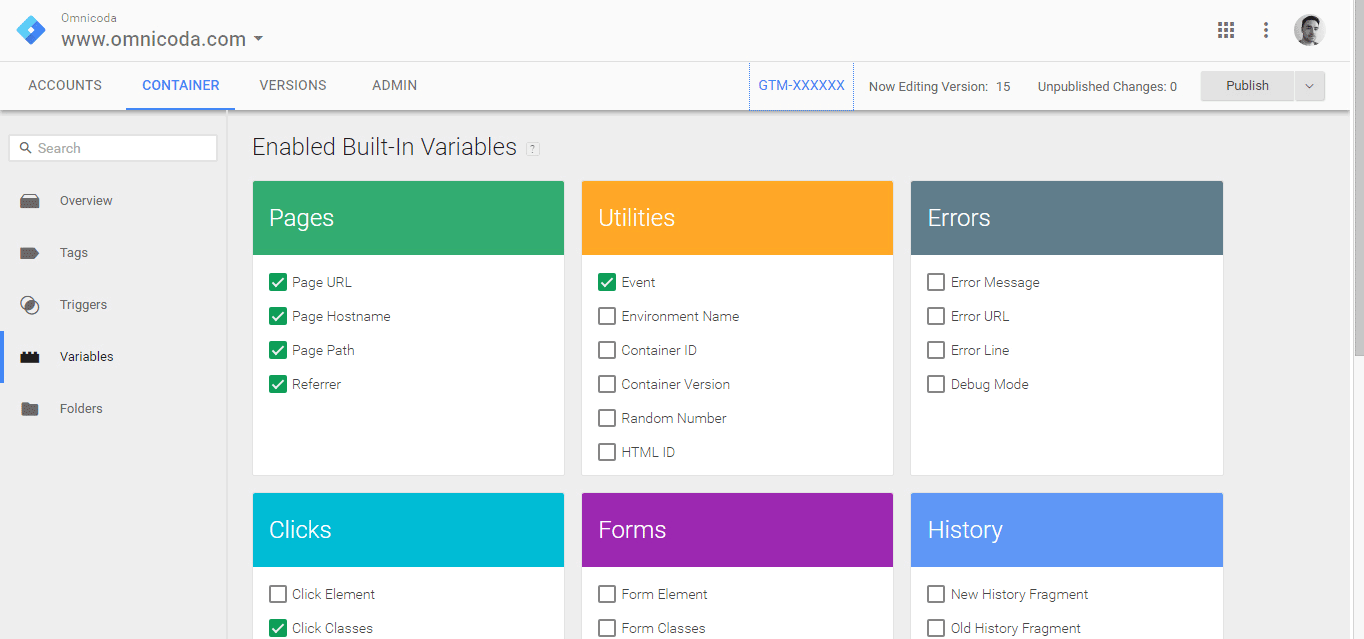Open Folders from the sidebar icon
The image size is (1364, 639).
(x=30, y=408)
